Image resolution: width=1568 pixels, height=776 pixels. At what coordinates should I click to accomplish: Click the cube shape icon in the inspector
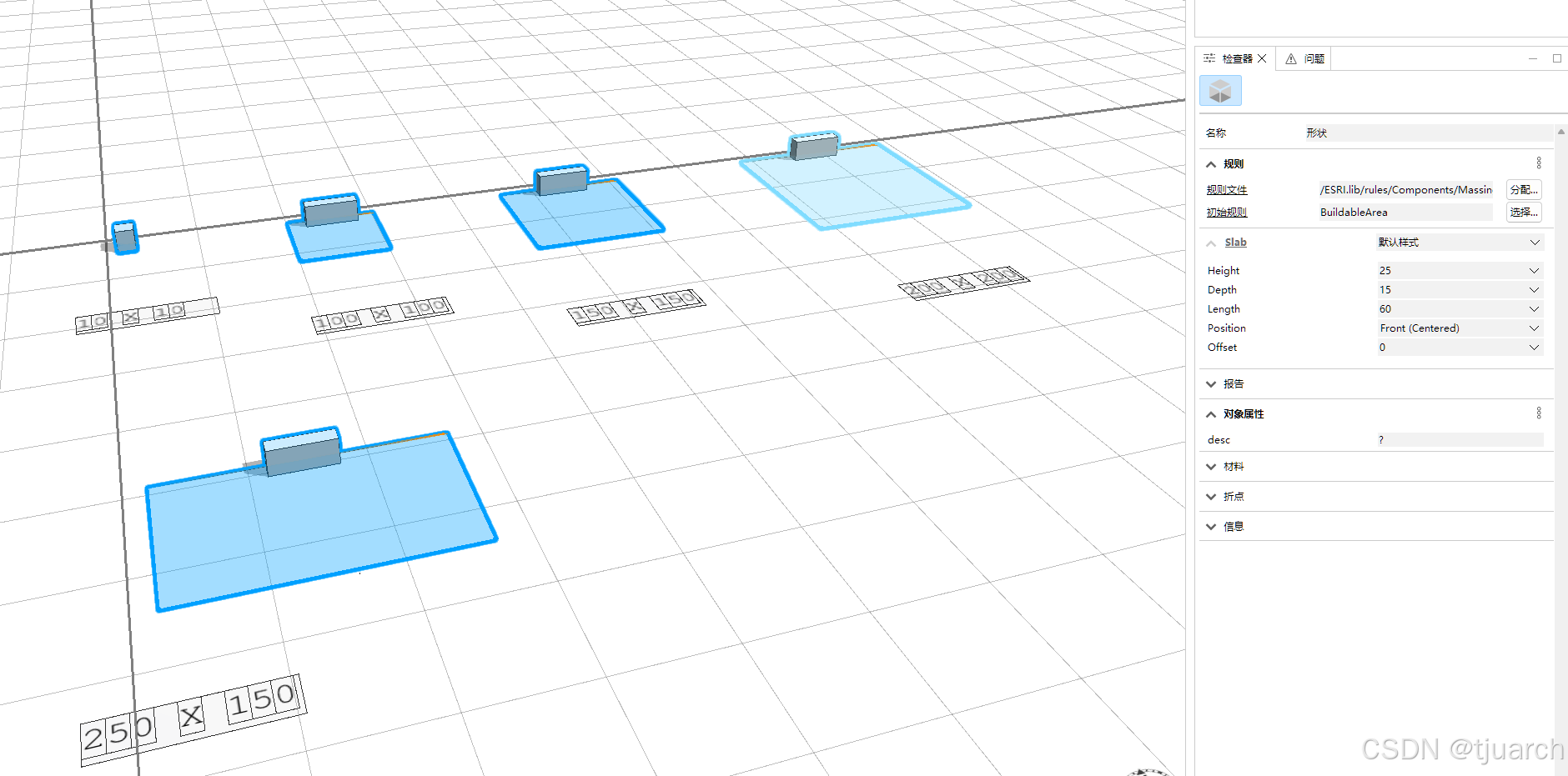pos(1220,90)
